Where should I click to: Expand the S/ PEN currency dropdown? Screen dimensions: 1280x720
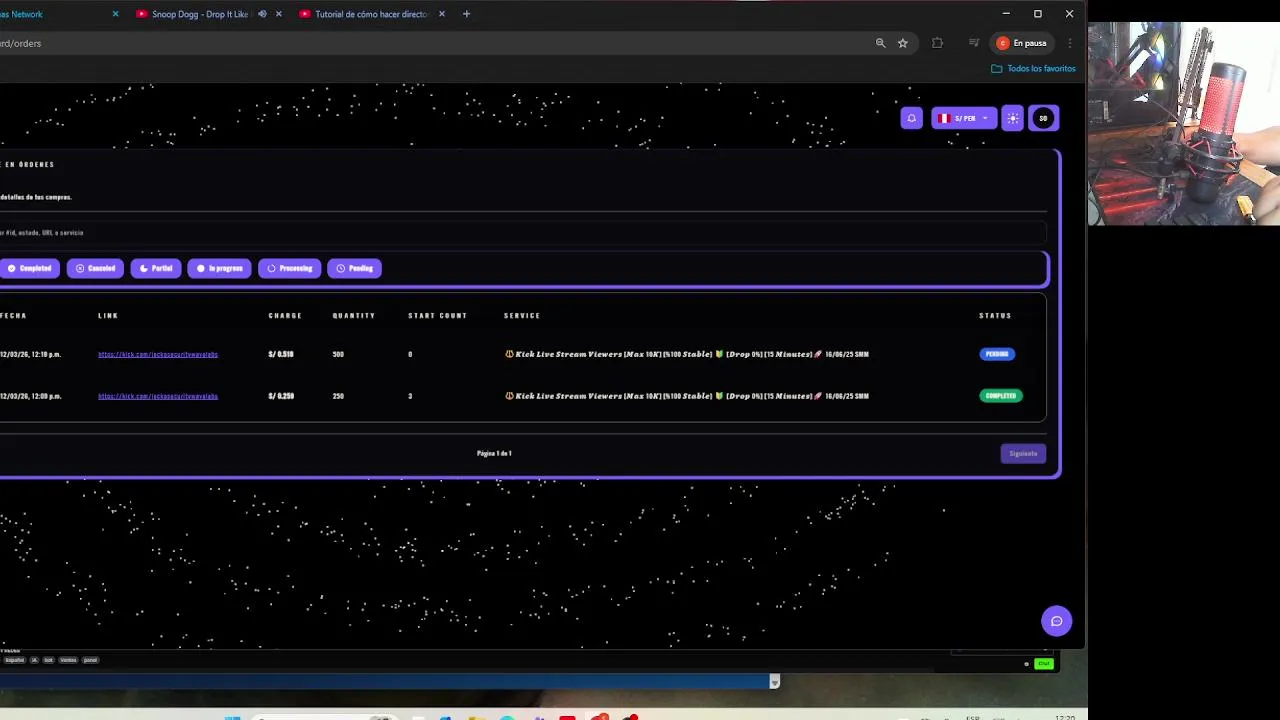[964, 118]
